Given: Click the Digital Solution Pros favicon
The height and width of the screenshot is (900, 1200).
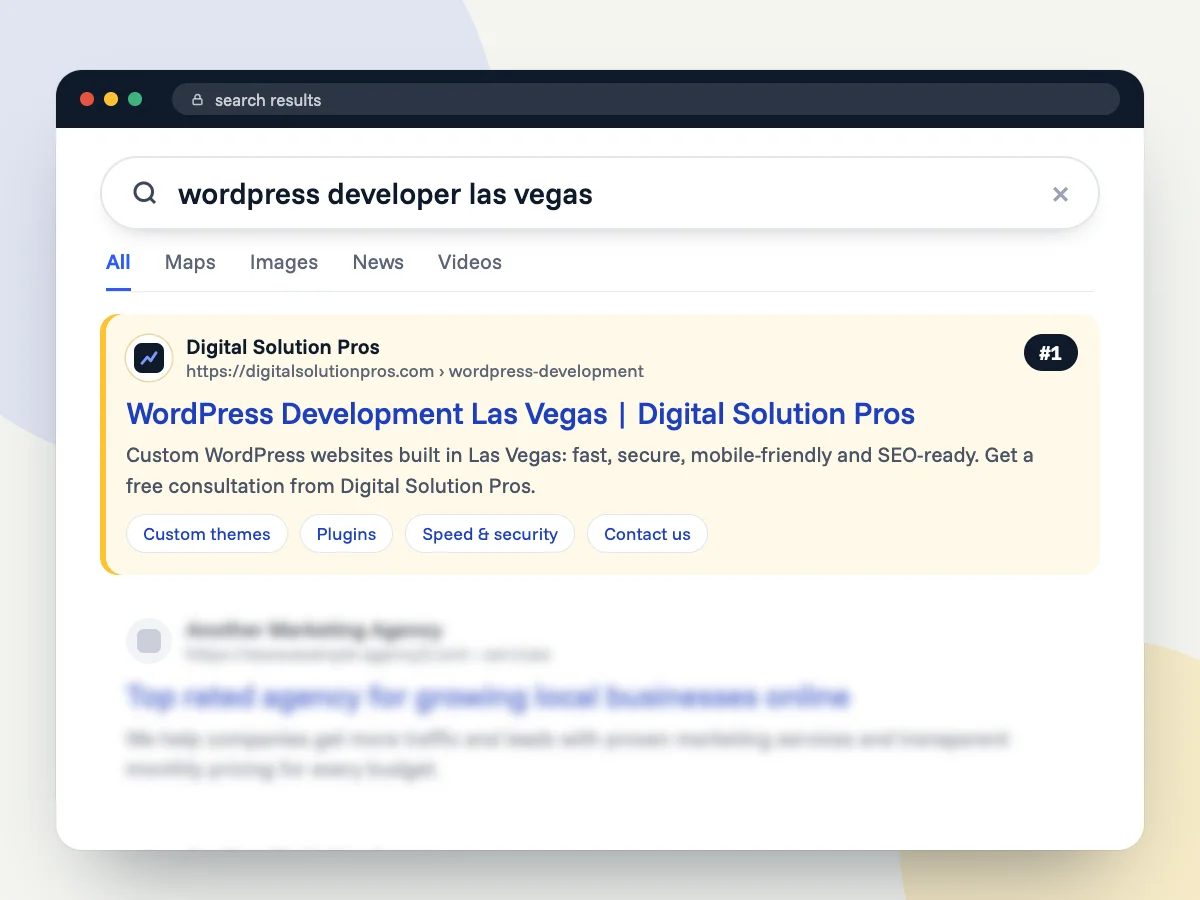Looking at the screenshot, I should [x=149, y=358].
